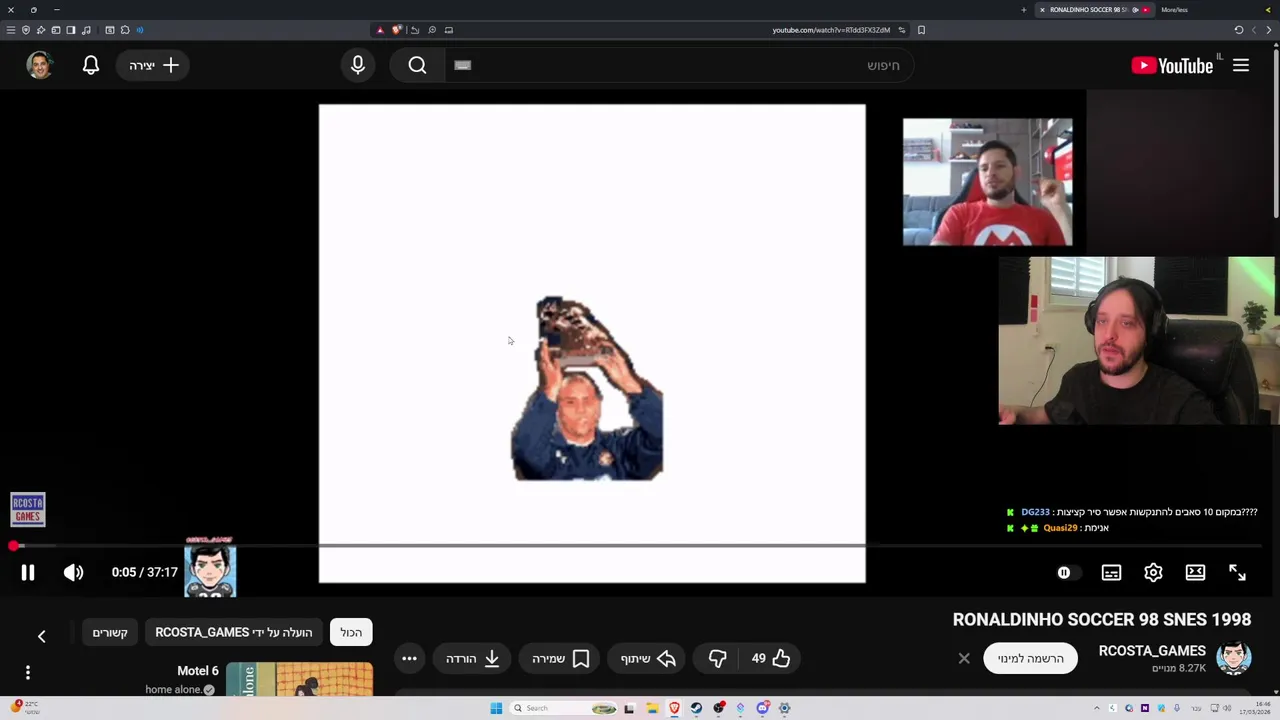Toggle the browser sidebar panel icon
1280x720 pixels.
71,30
